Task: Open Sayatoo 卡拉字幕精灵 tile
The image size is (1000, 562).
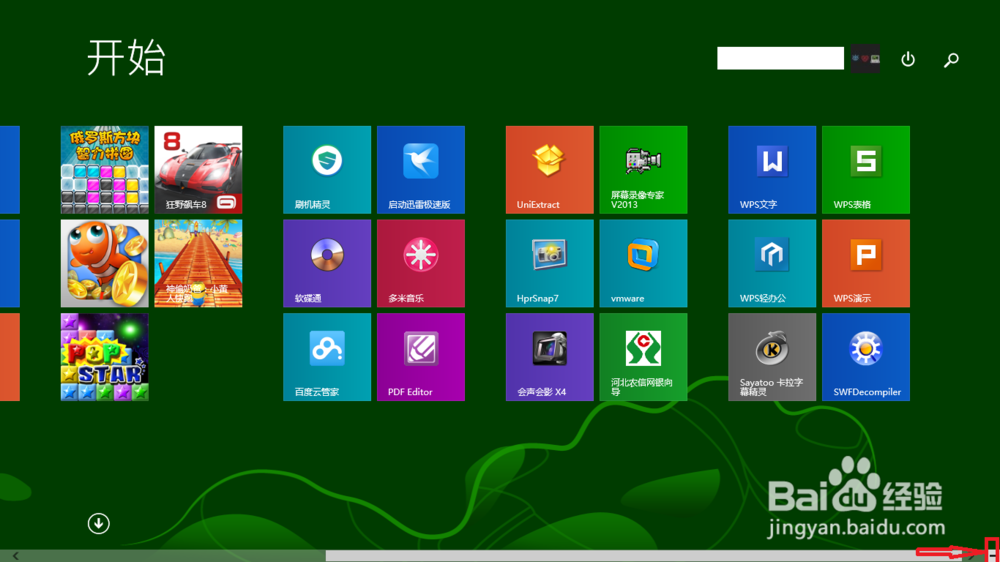Action: click(772, 357)
